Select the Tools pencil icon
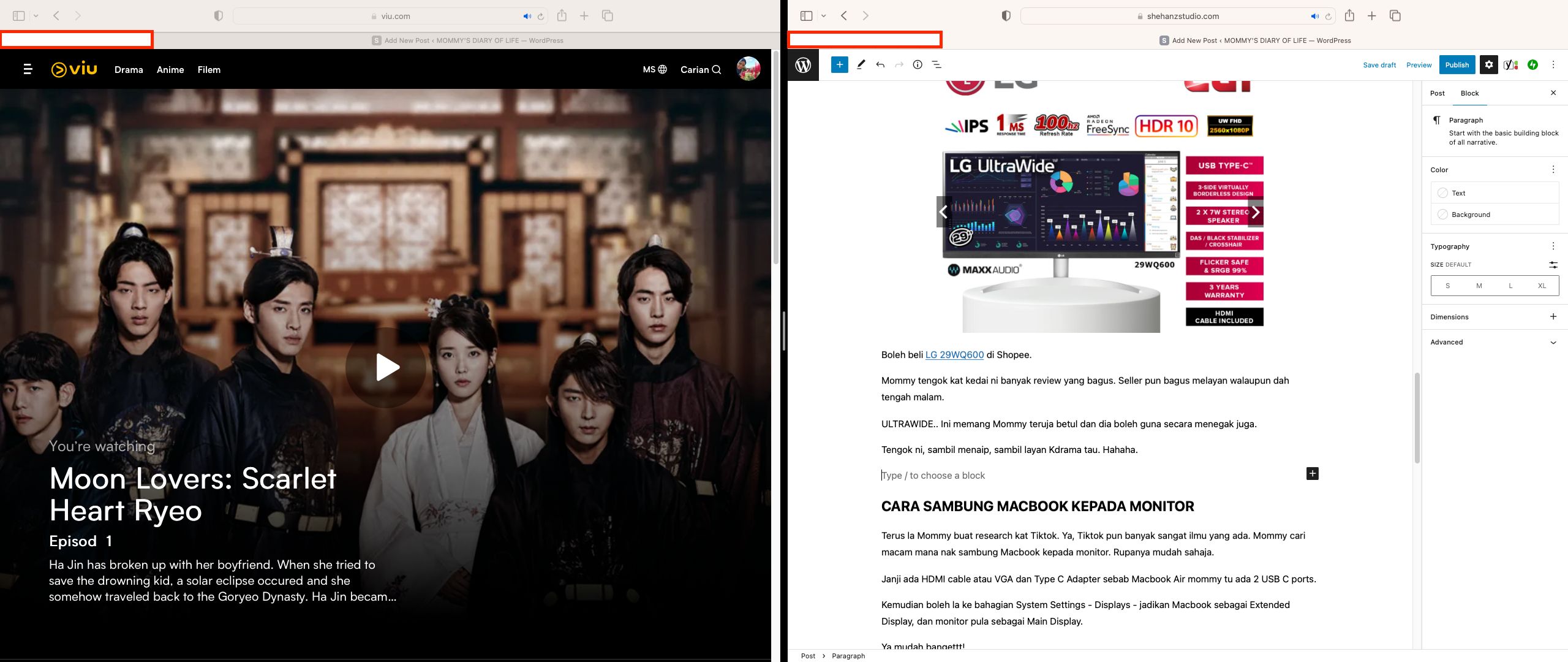 pos(861,64)
